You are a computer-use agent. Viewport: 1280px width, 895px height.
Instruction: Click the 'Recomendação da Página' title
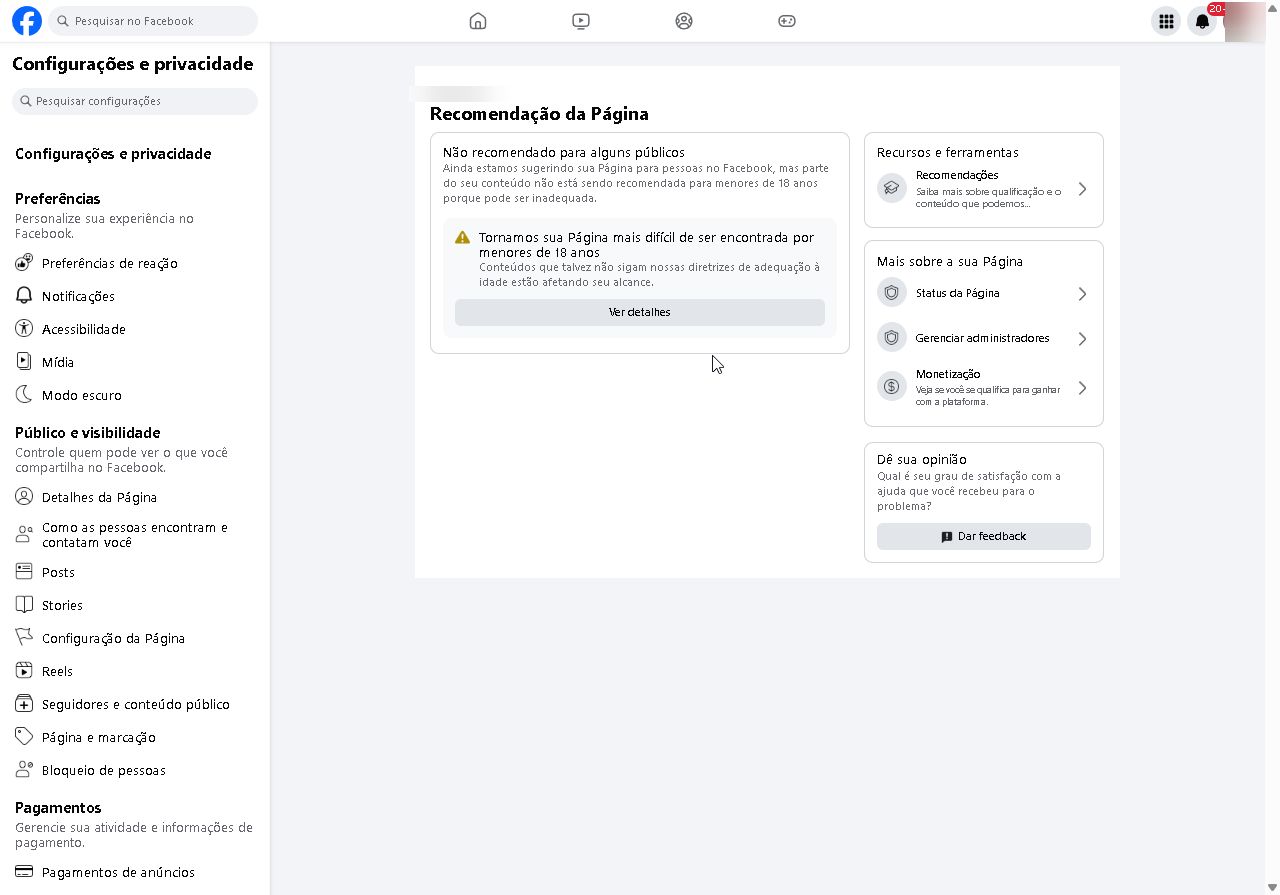click(x=539, y=114)
